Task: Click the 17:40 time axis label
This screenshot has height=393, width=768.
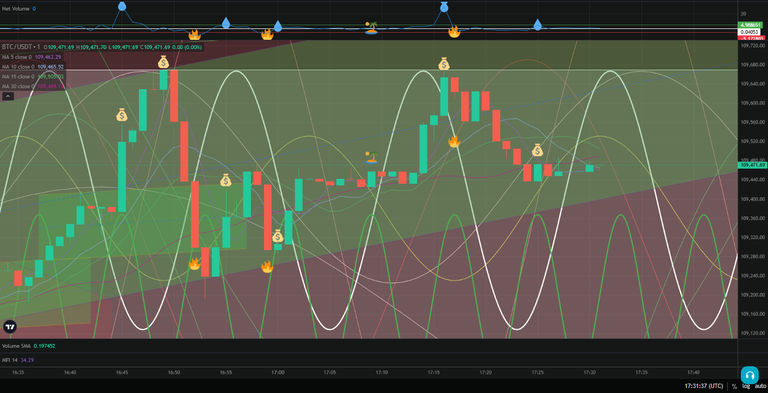Action: pyautogui.click(x=693, y=373)
